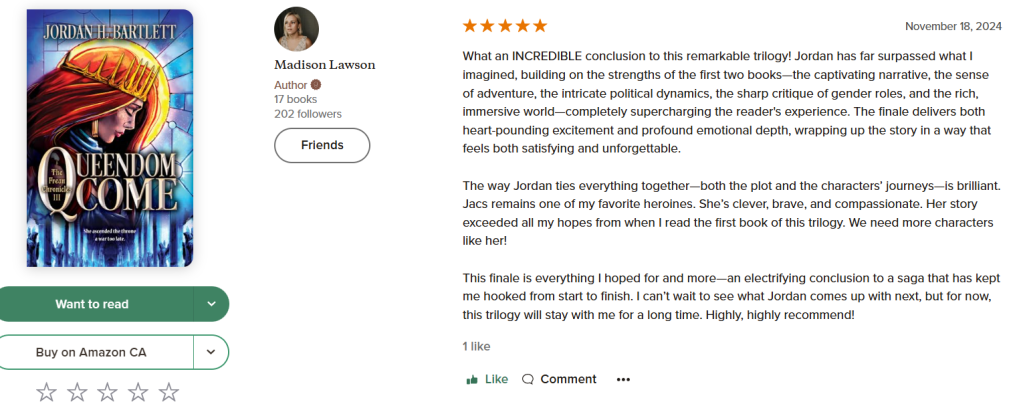Click the Want to read button
Viewport: 1023px width, 410px height.
click(x=92, y=304)
